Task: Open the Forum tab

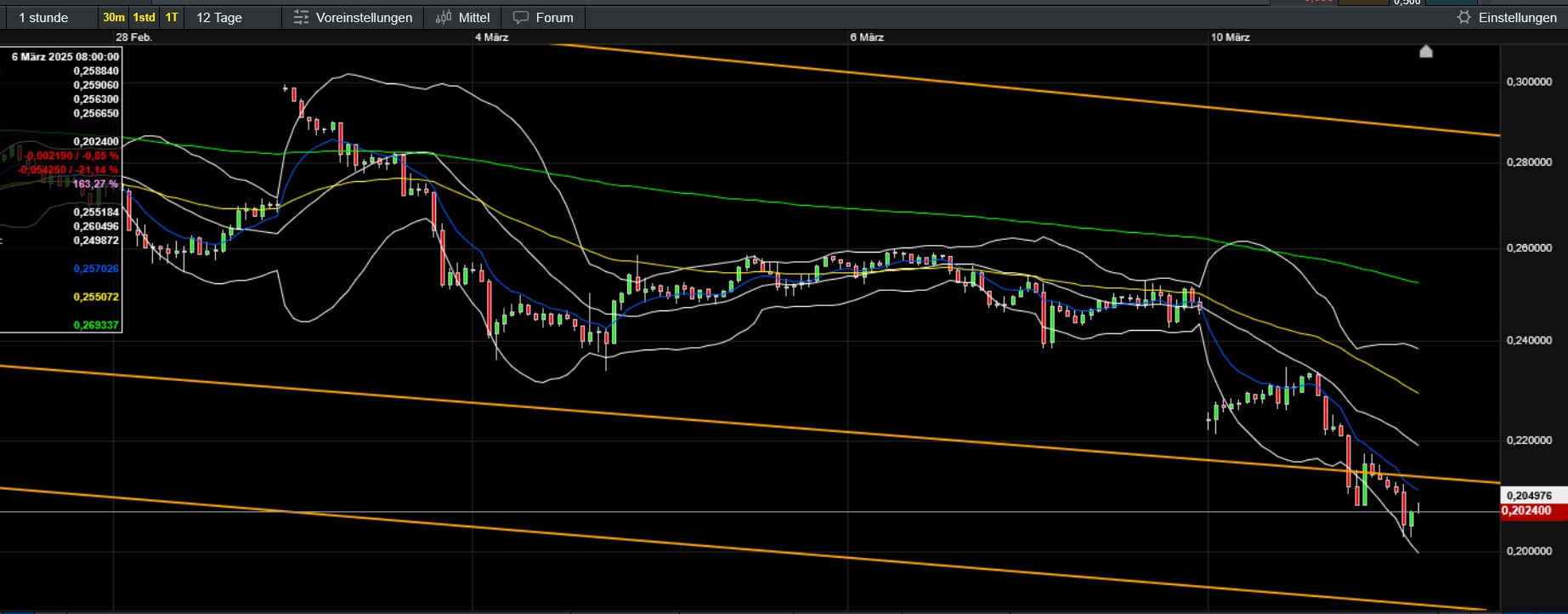Action: coord(543,17)
